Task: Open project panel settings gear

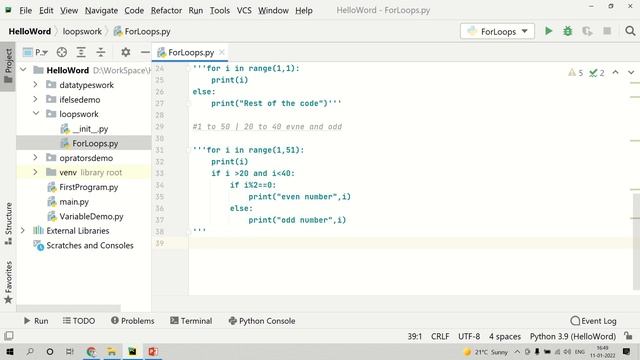Action: point(126,52)
